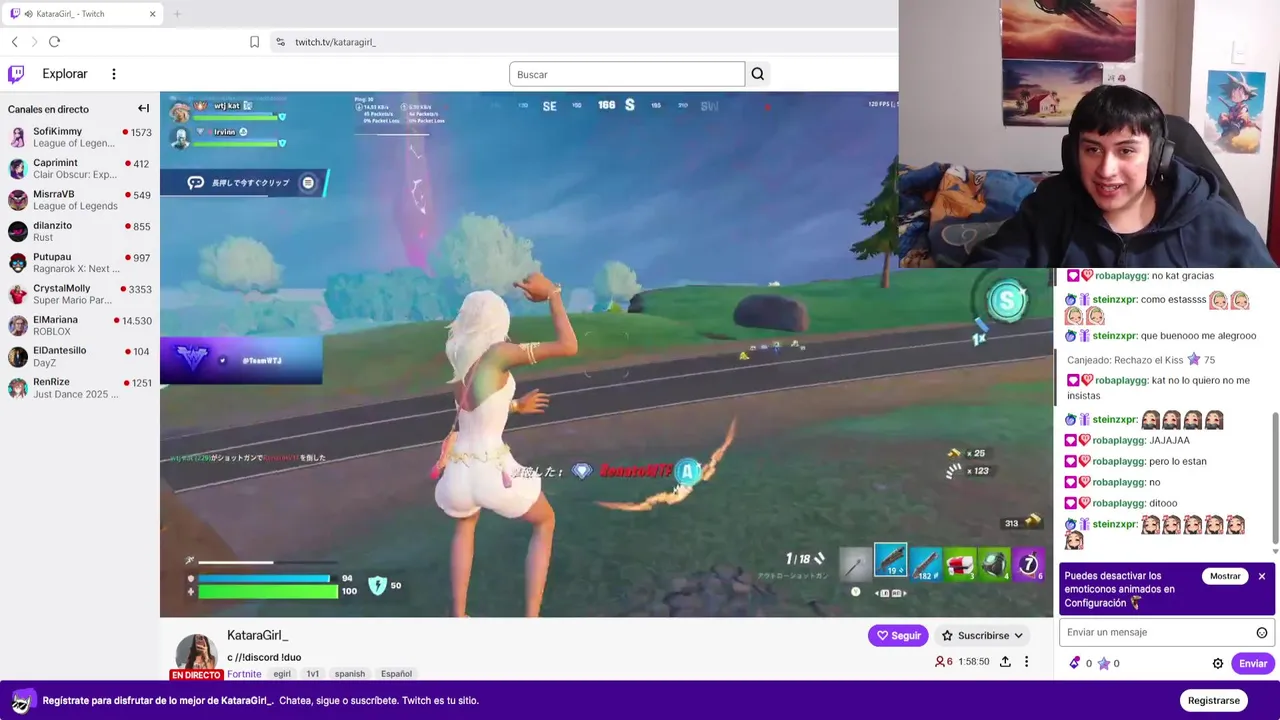Click RenRize channel avatar in sidebar

click(18, 388)
